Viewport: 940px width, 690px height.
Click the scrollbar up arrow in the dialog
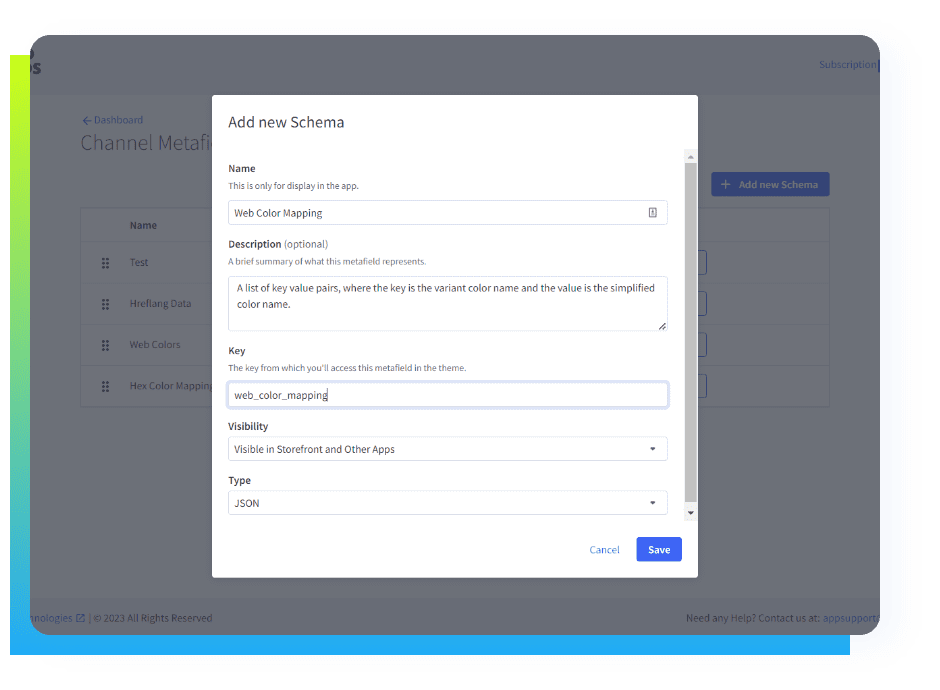690,156
